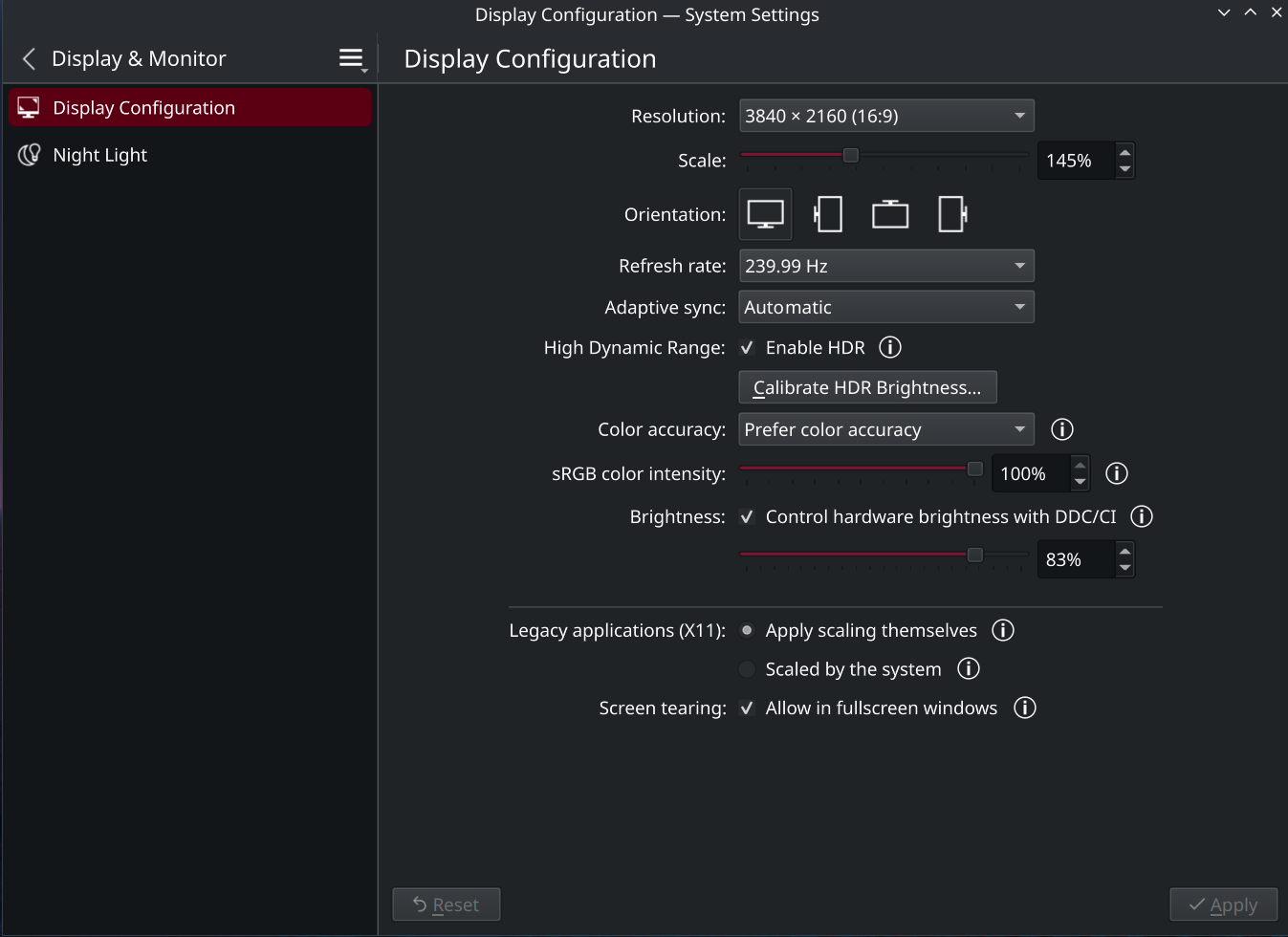1288x937 pixels.
Task: Maximize the System Settings window
Action: pos(1251,12)
